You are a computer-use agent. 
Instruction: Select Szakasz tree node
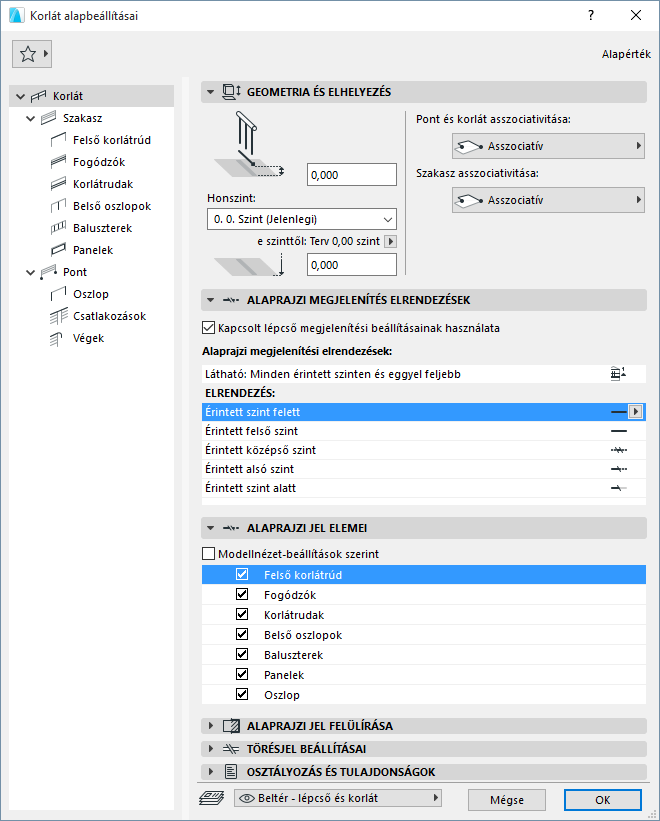[82, 118]
